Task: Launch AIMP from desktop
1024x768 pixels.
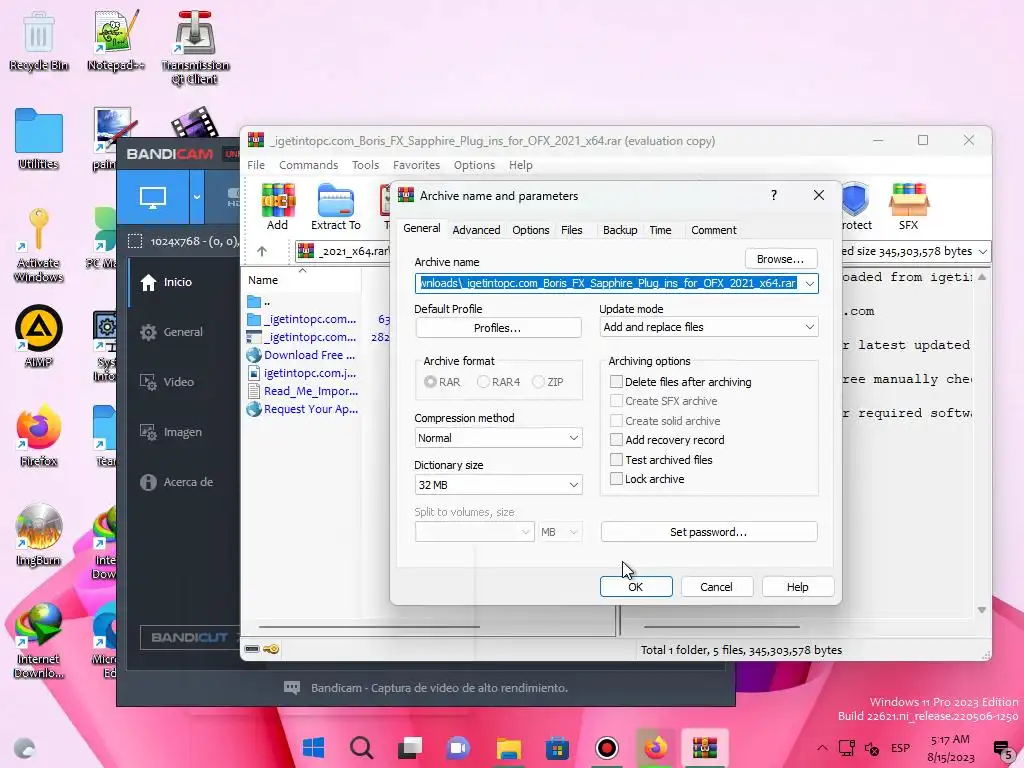Action: coord(39,336)
